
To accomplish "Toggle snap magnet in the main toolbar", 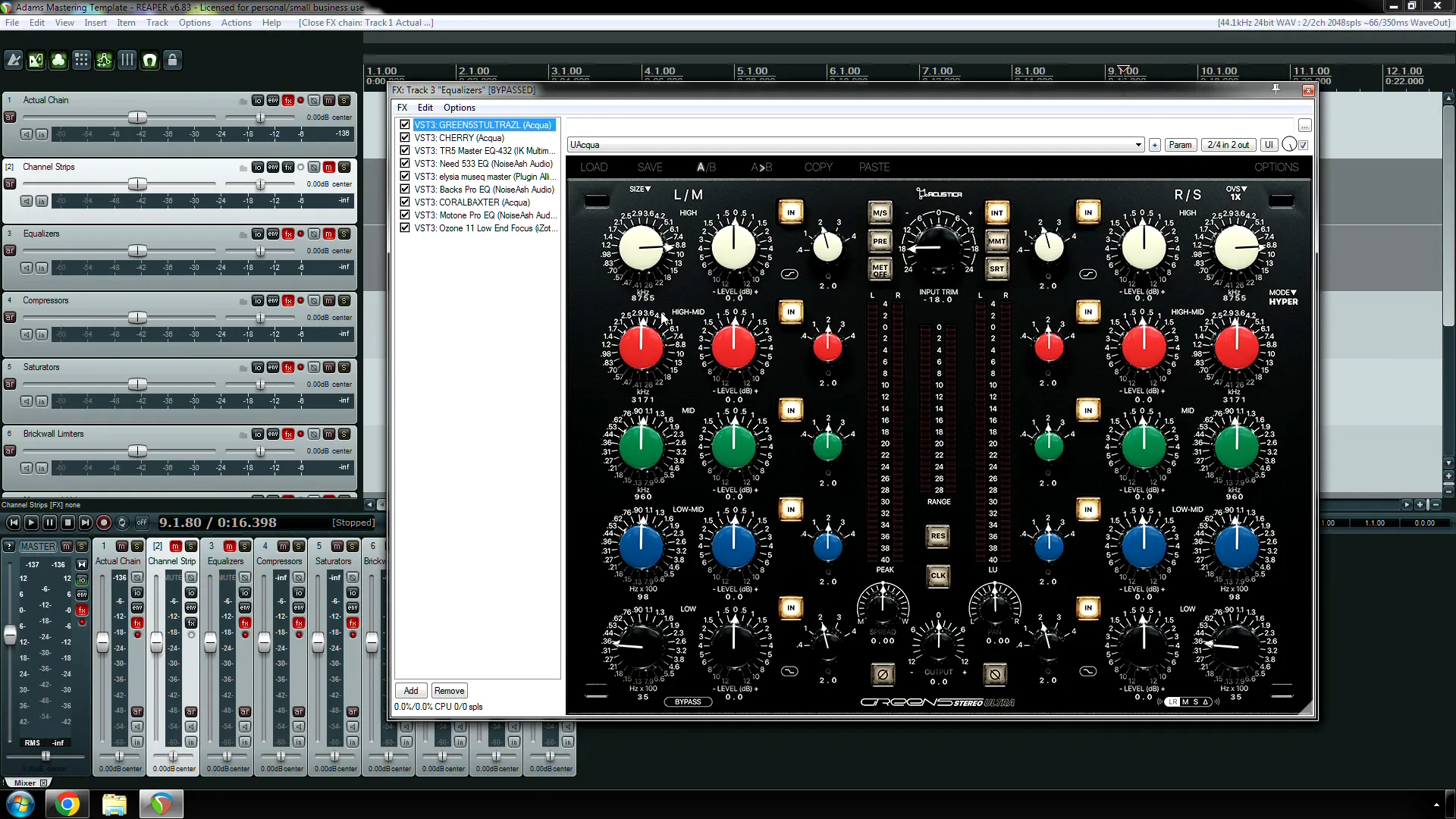I will (150, 60).
